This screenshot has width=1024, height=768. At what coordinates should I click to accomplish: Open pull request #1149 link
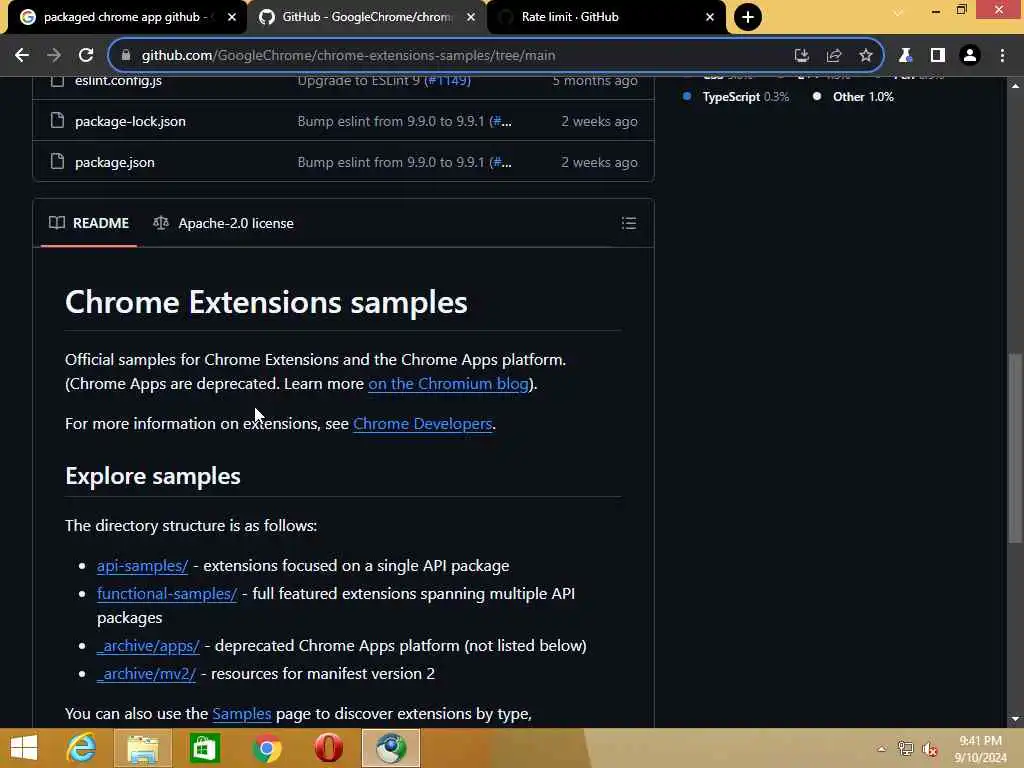coord(447,81)
